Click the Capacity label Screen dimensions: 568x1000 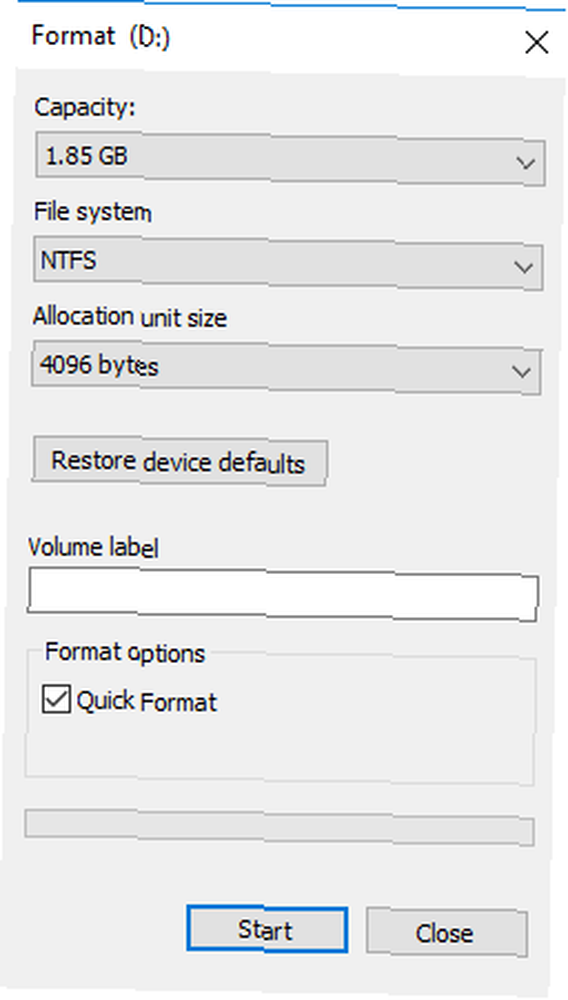pos(85,107)
